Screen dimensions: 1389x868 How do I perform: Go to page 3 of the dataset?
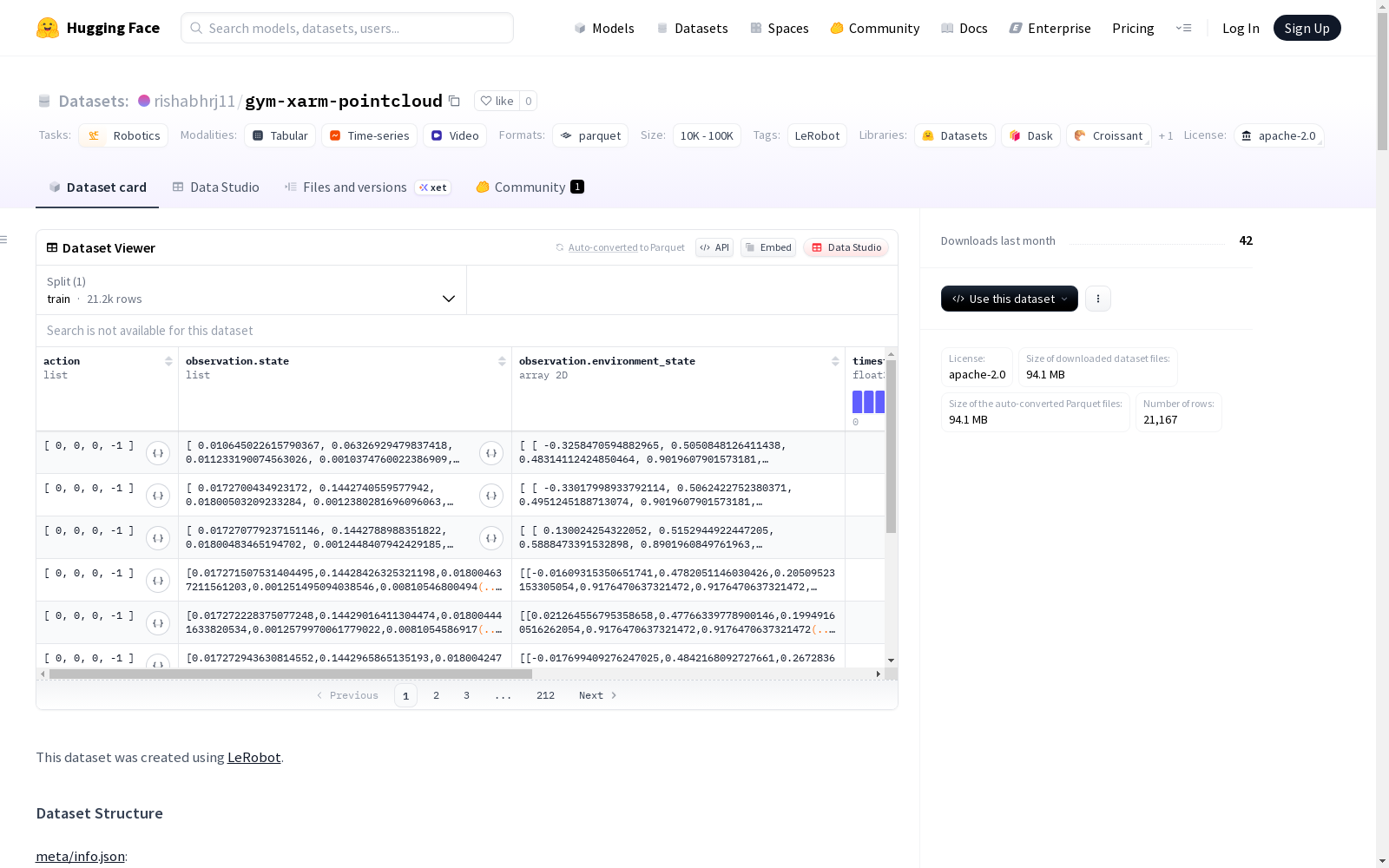(x=466, y=695)
